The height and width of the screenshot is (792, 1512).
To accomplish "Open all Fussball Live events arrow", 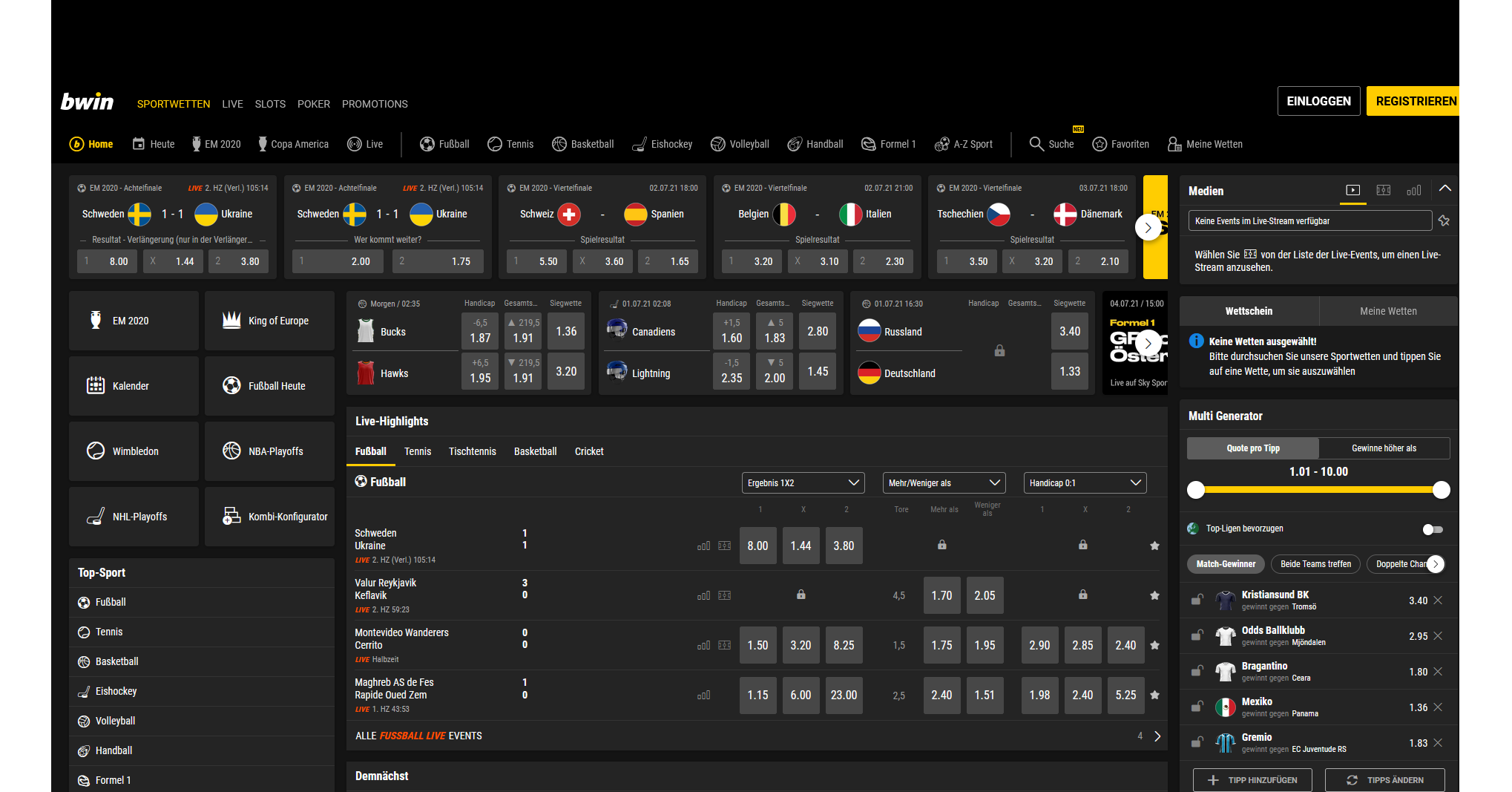I will click(1157, 736).
